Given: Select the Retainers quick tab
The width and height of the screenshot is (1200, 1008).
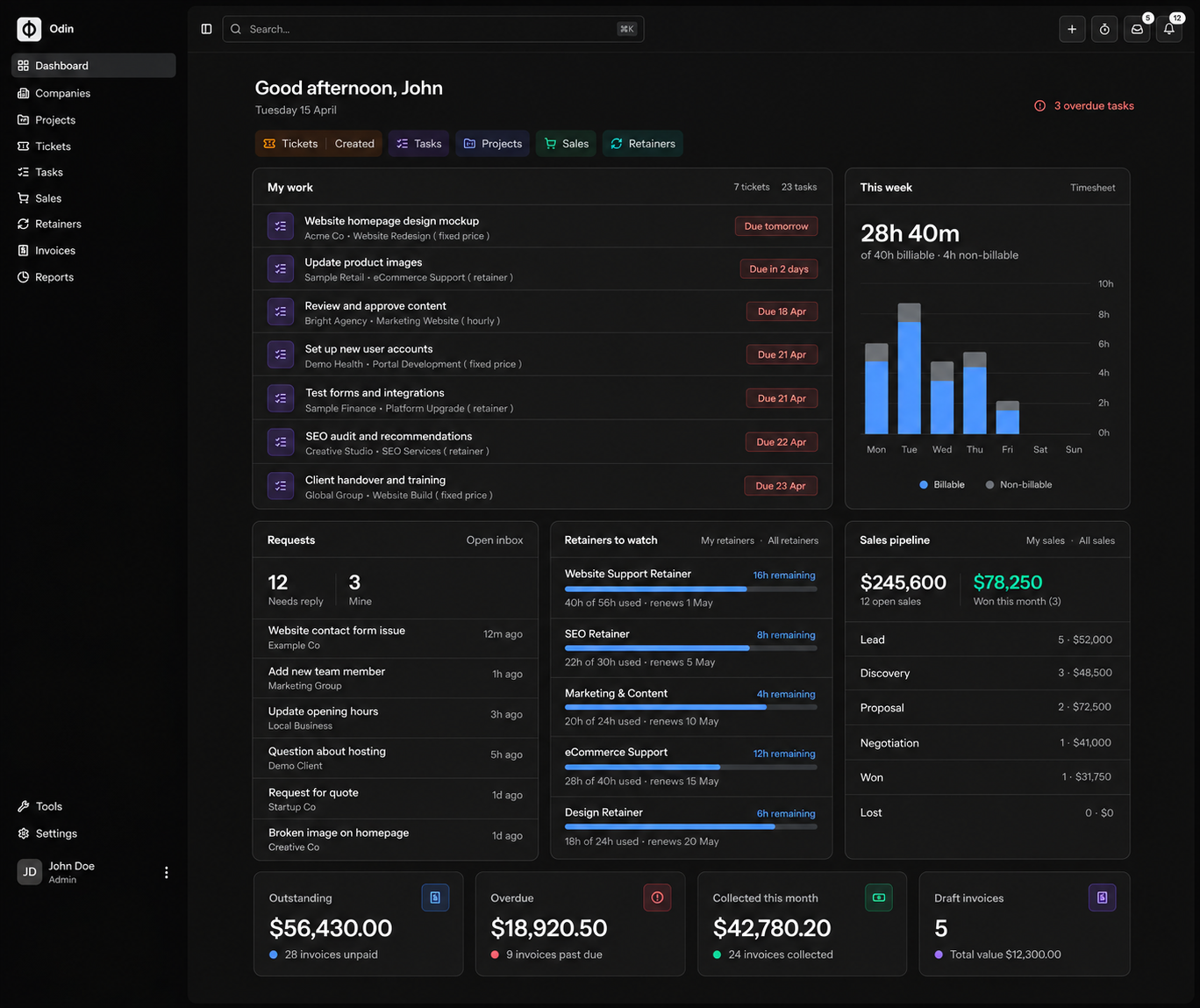Looking at the screenshot, I should click(643, 144).
